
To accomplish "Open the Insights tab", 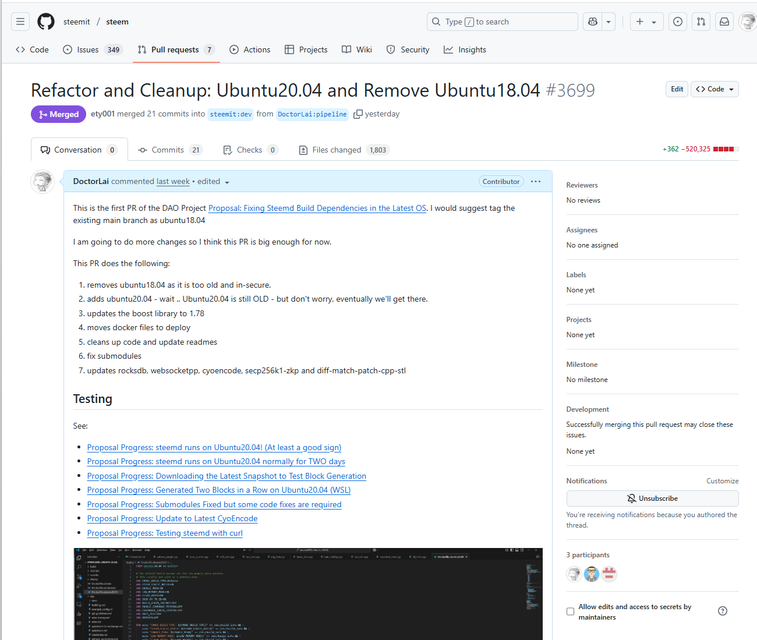I will (x=465, y=50).
